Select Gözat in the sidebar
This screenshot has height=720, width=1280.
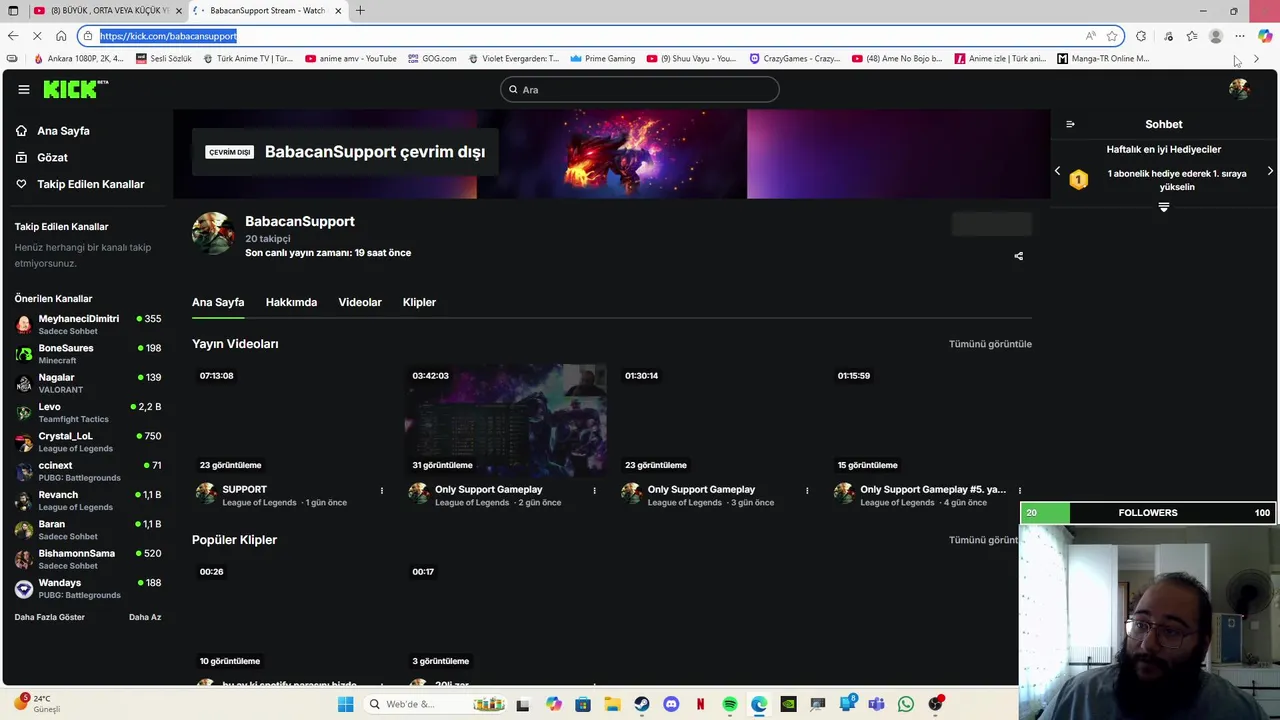(x=52, y=158)
